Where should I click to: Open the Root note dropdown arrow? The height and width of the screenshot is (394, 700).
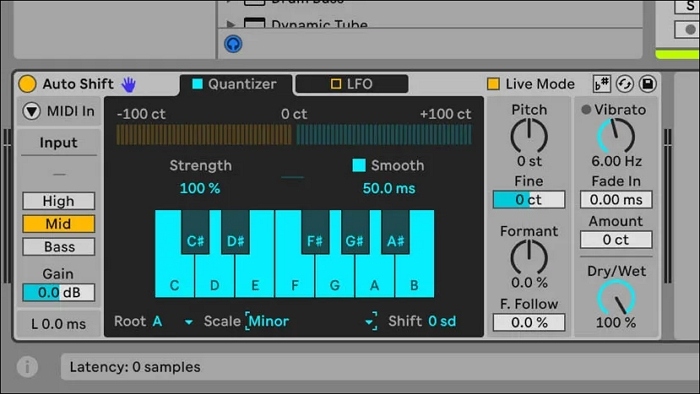coord(189,322)
